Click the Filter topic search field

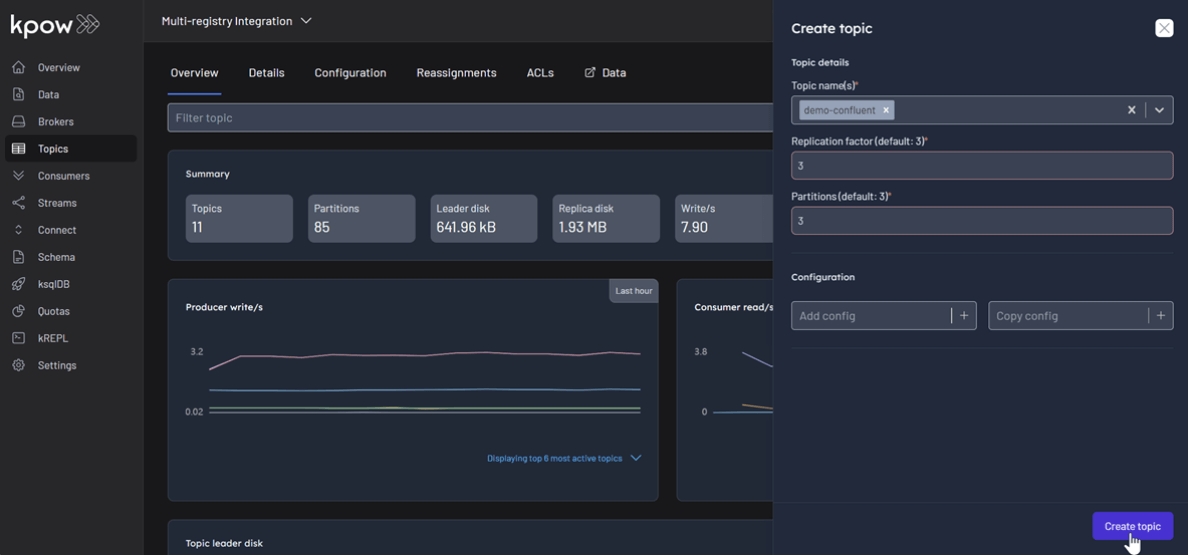(470, 118)
